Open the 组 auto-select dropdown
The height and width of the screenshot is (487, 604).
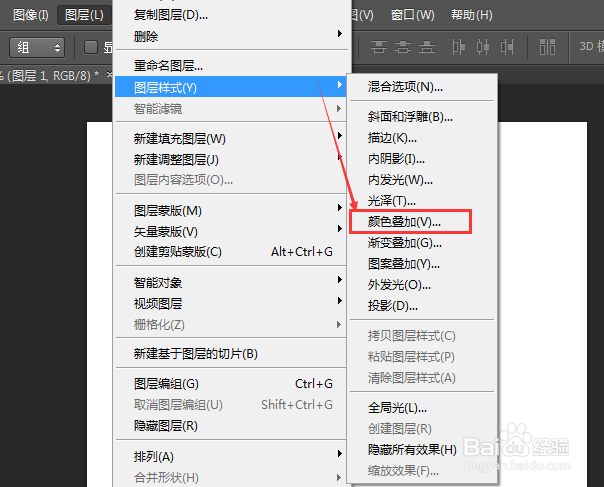coord(37,47)
